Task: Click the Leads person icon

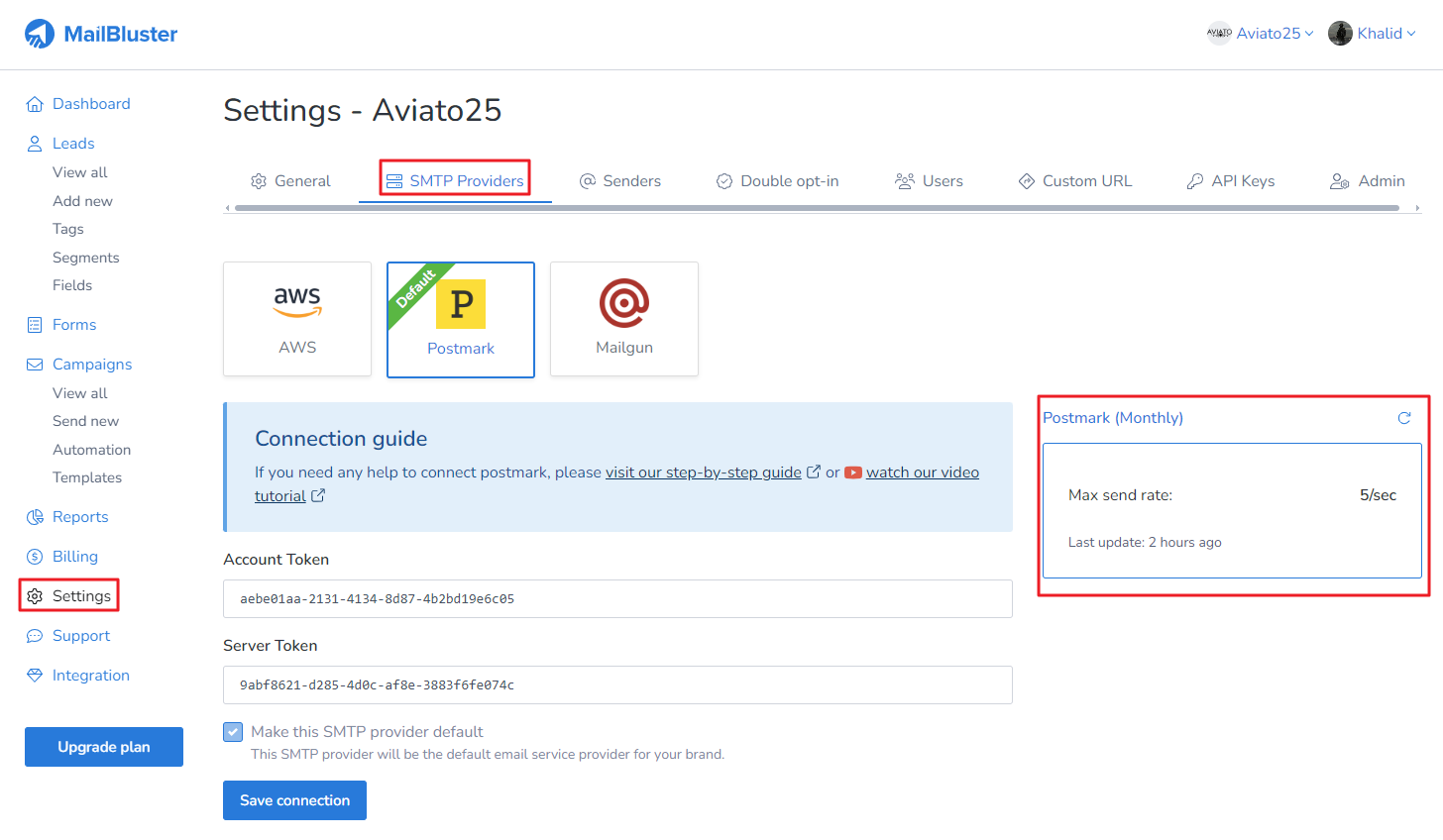Action: tap(35, 144)
